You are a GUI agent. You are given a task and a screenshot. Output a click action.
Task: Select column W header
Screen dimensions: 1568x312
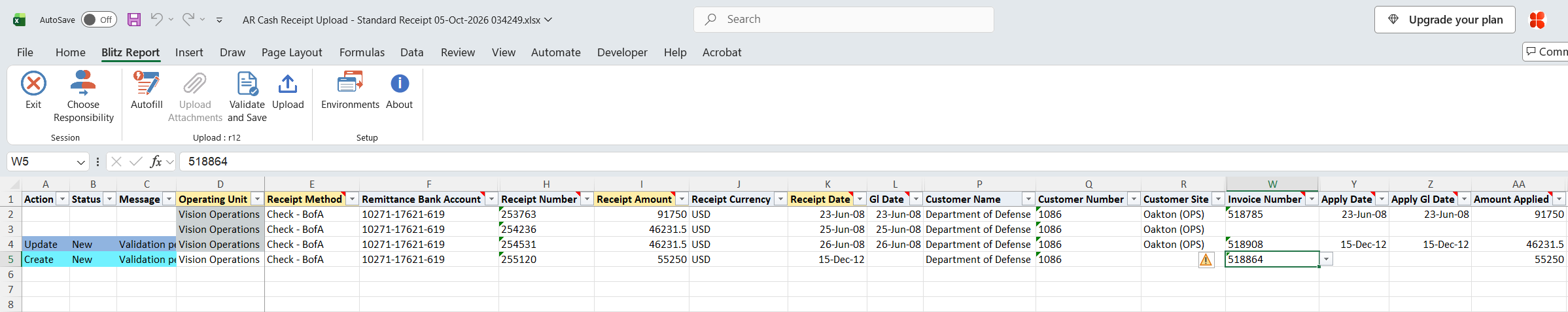[x=1272, y=184]
